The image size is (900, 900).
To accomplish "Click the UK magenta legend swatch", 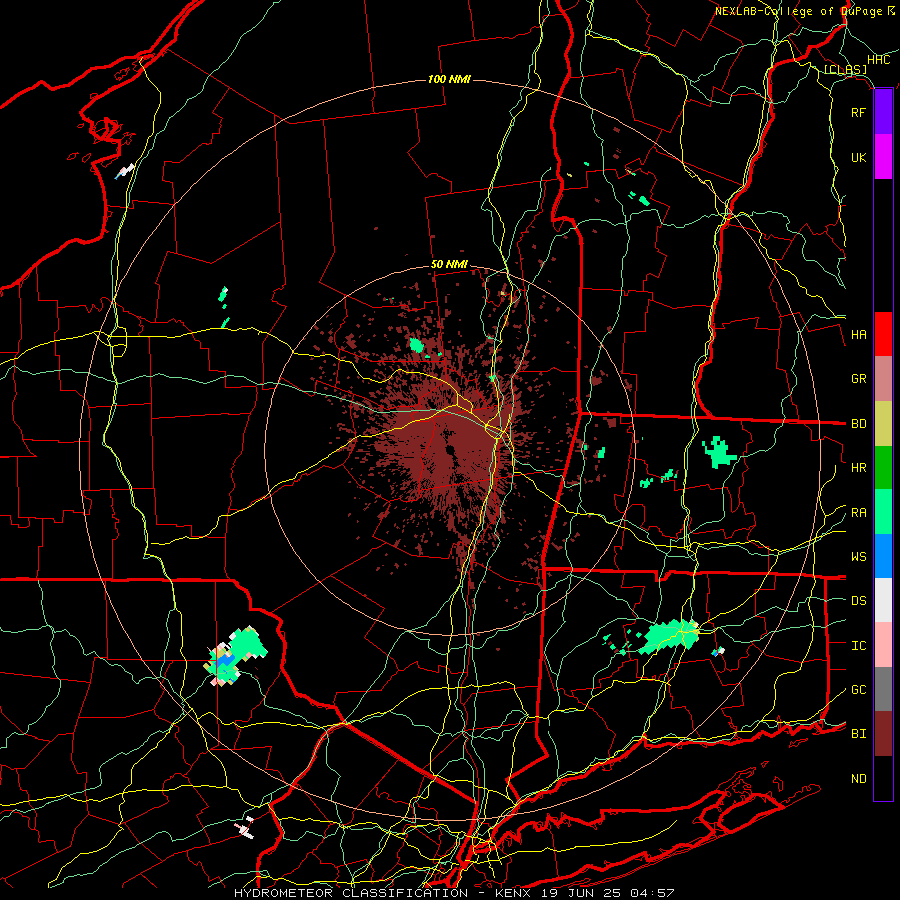I will tap(883, 157).
